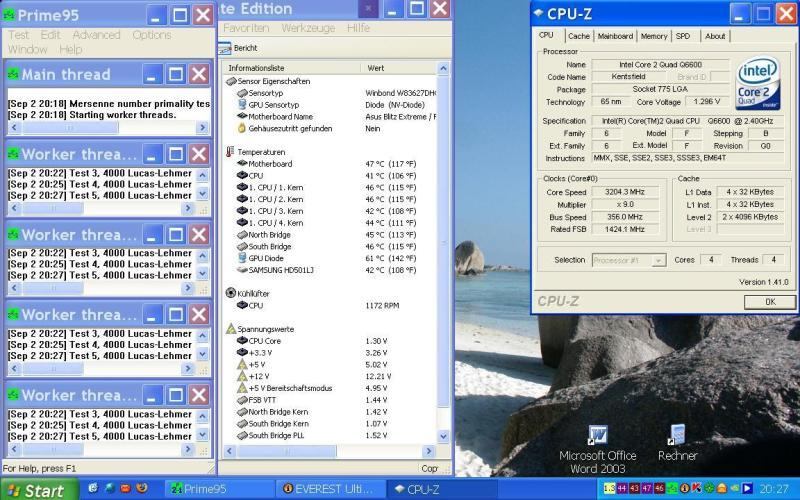Click the Spannungswerte warning icon
This screenshot has width=800, height=500.
231,329
